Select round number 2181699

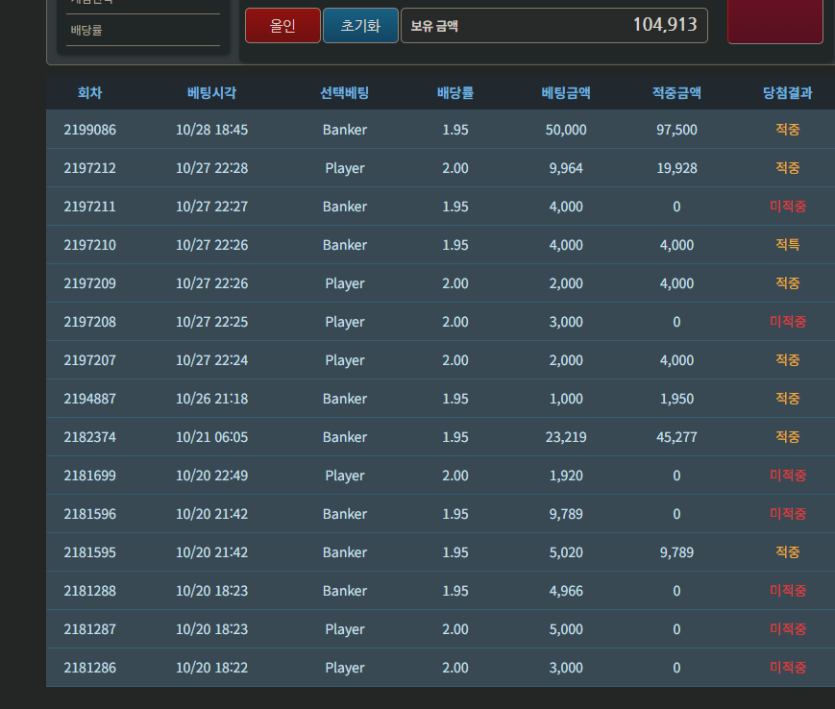coord(89,475)
